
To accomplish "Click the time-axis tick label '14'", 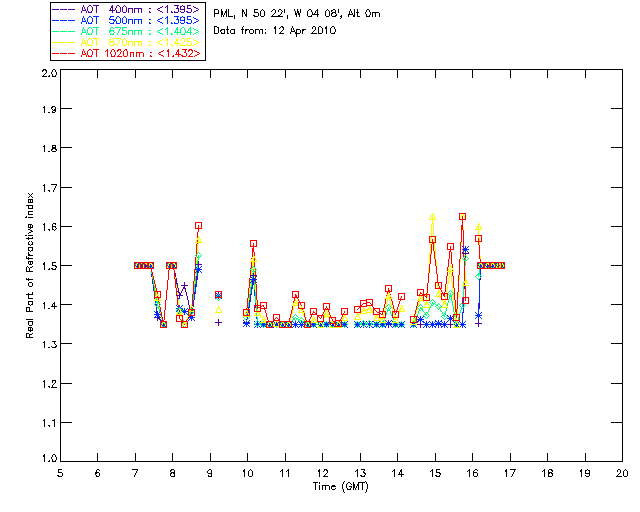I will [398, 473].
